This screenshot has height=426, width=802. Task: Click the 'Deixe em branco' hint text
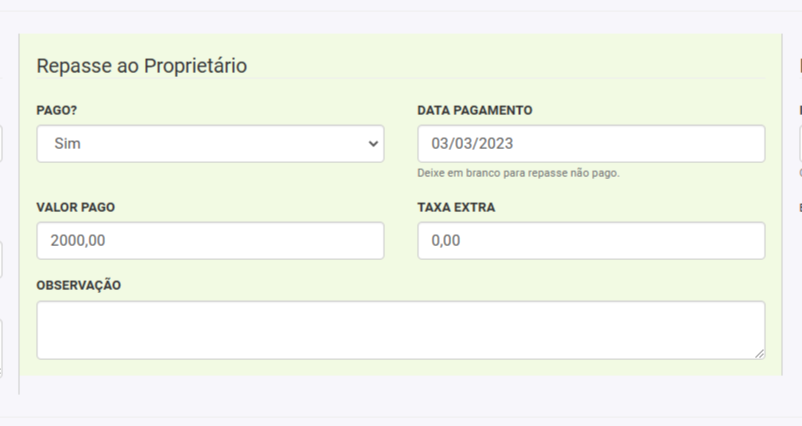518,173
